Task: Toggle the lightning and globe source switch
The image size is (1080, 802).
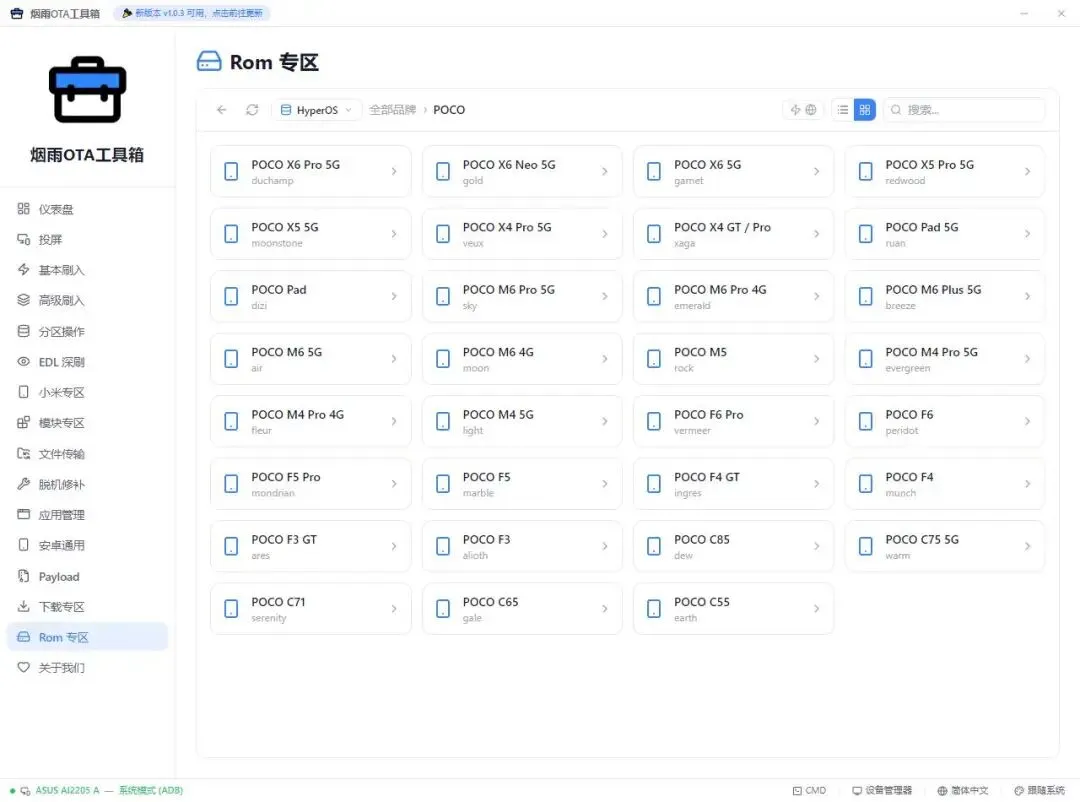Action: coord(803,110)
